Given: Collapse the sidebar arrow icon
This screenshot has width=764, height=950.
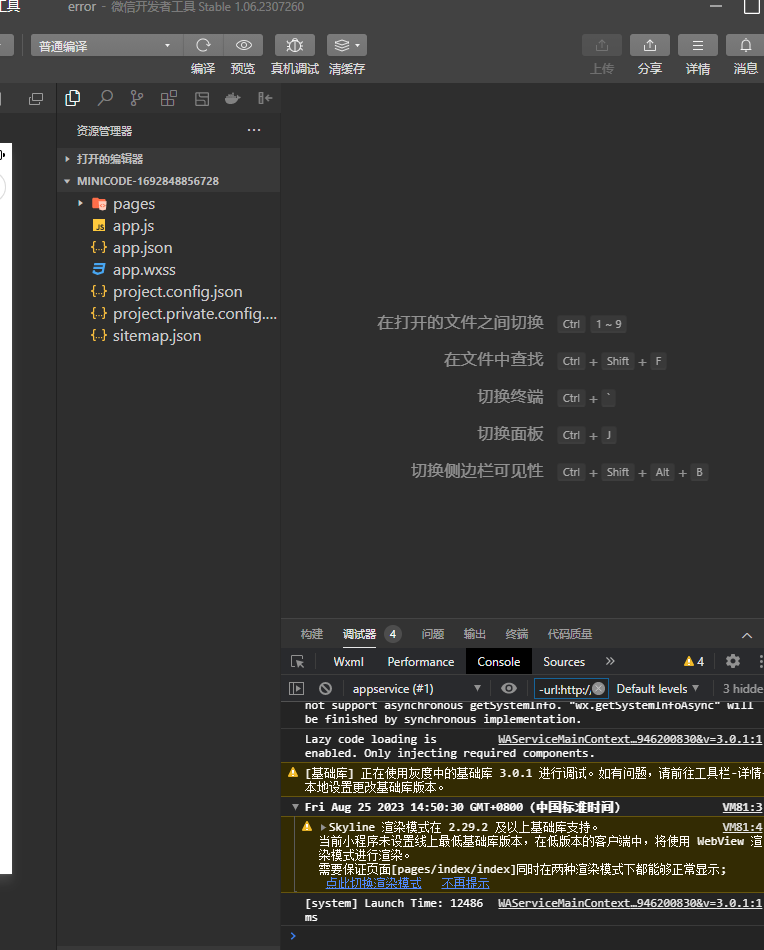Looking at the screenshot, I should click(265, 98).
